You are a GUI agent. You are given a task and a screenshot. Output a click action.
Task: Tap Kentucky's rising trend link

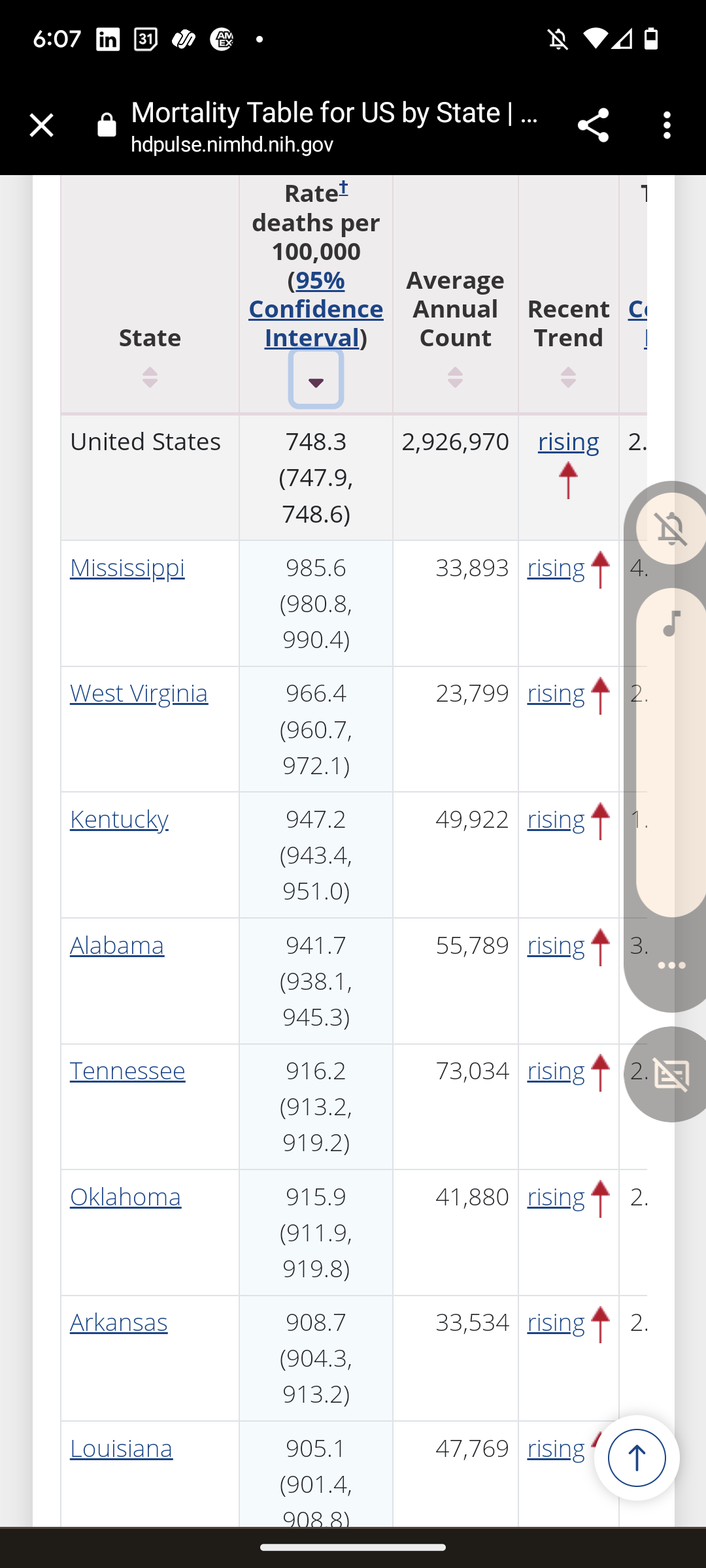(x=556, y=820)
